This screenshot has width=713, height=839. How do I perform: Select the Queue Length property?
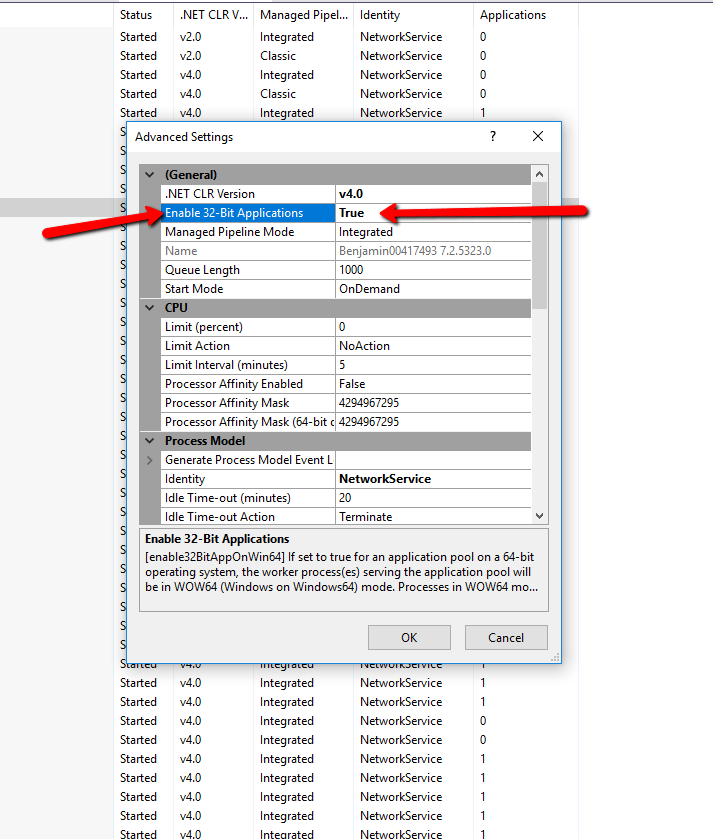pos(248,270)
